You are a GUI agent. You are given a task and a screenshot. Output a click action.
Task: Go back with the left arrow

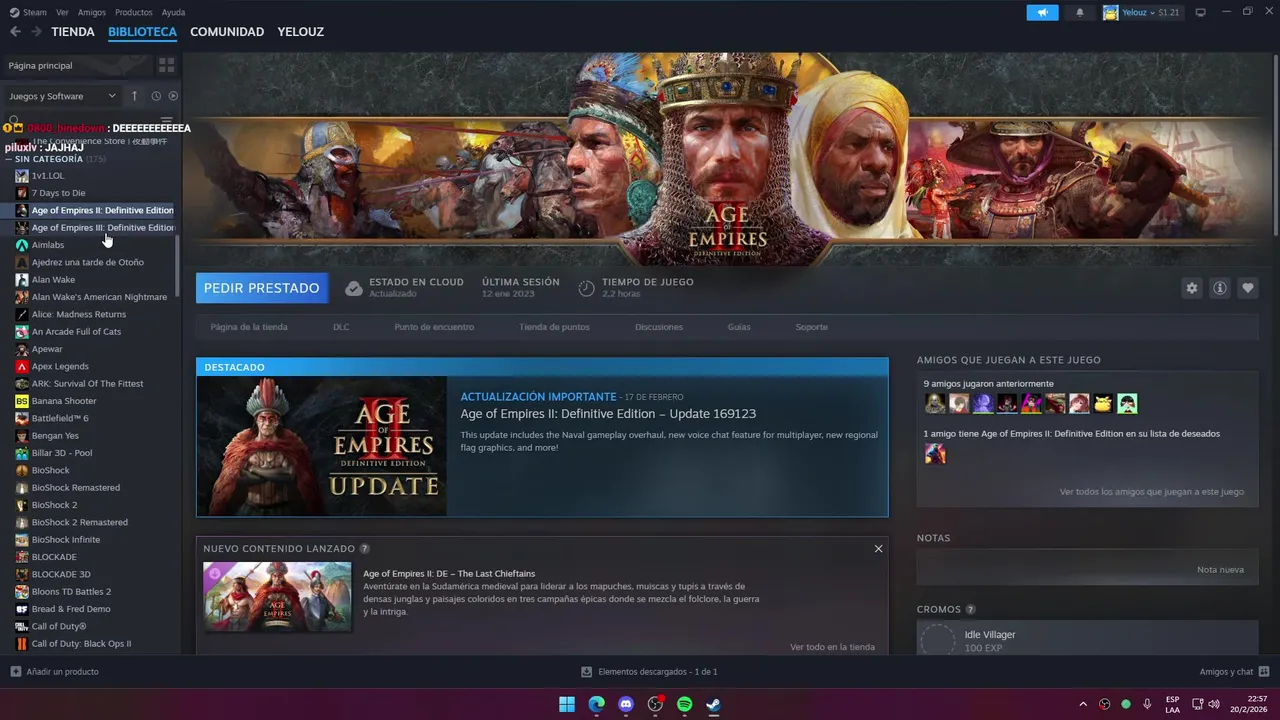pyautogui.click(x=15, y=32)
